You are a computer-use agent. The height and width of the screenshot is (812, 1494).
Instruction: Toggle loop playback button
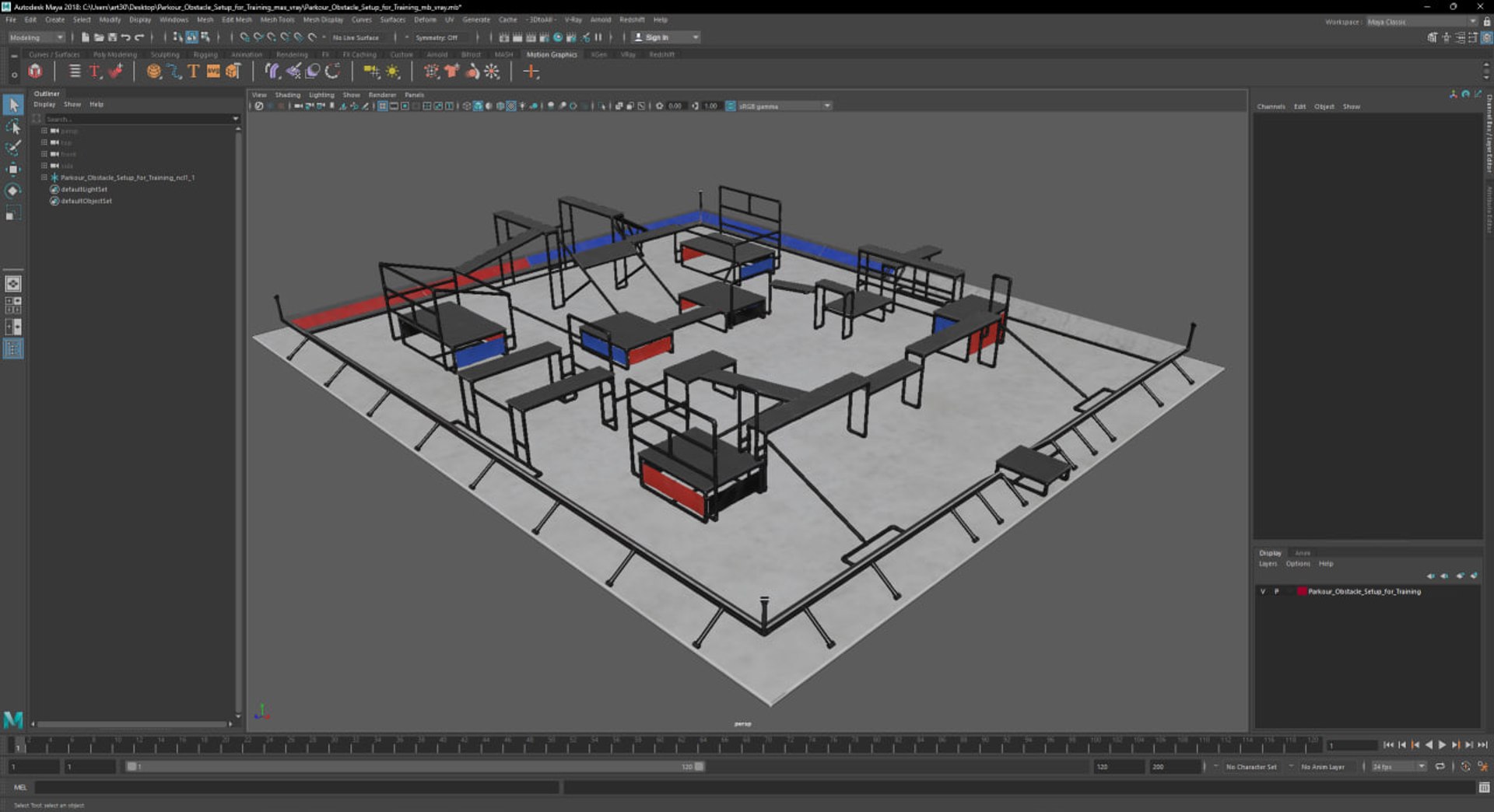click(x=1440, y=767)
